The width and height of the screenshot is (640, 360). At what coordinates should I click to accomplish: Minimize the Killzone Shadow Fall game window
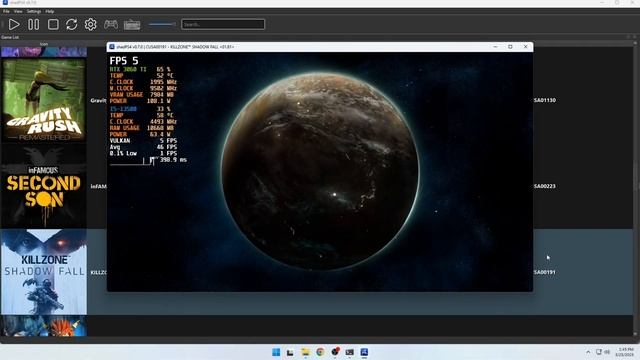[495, 47]
